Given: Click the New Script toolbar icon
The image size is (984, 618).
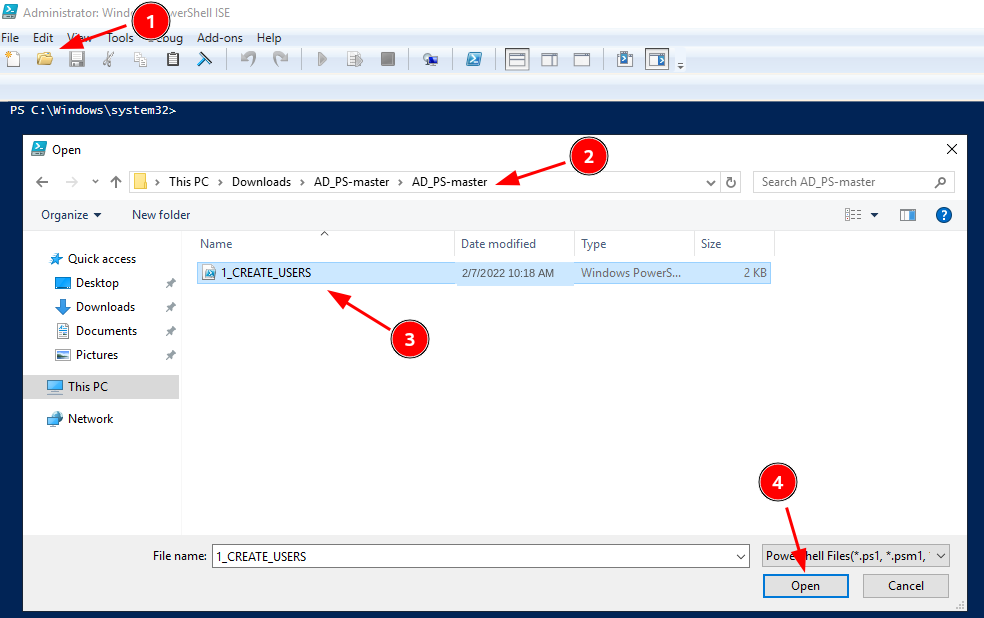Looking at the screenshot, I should tap(13, 60).
